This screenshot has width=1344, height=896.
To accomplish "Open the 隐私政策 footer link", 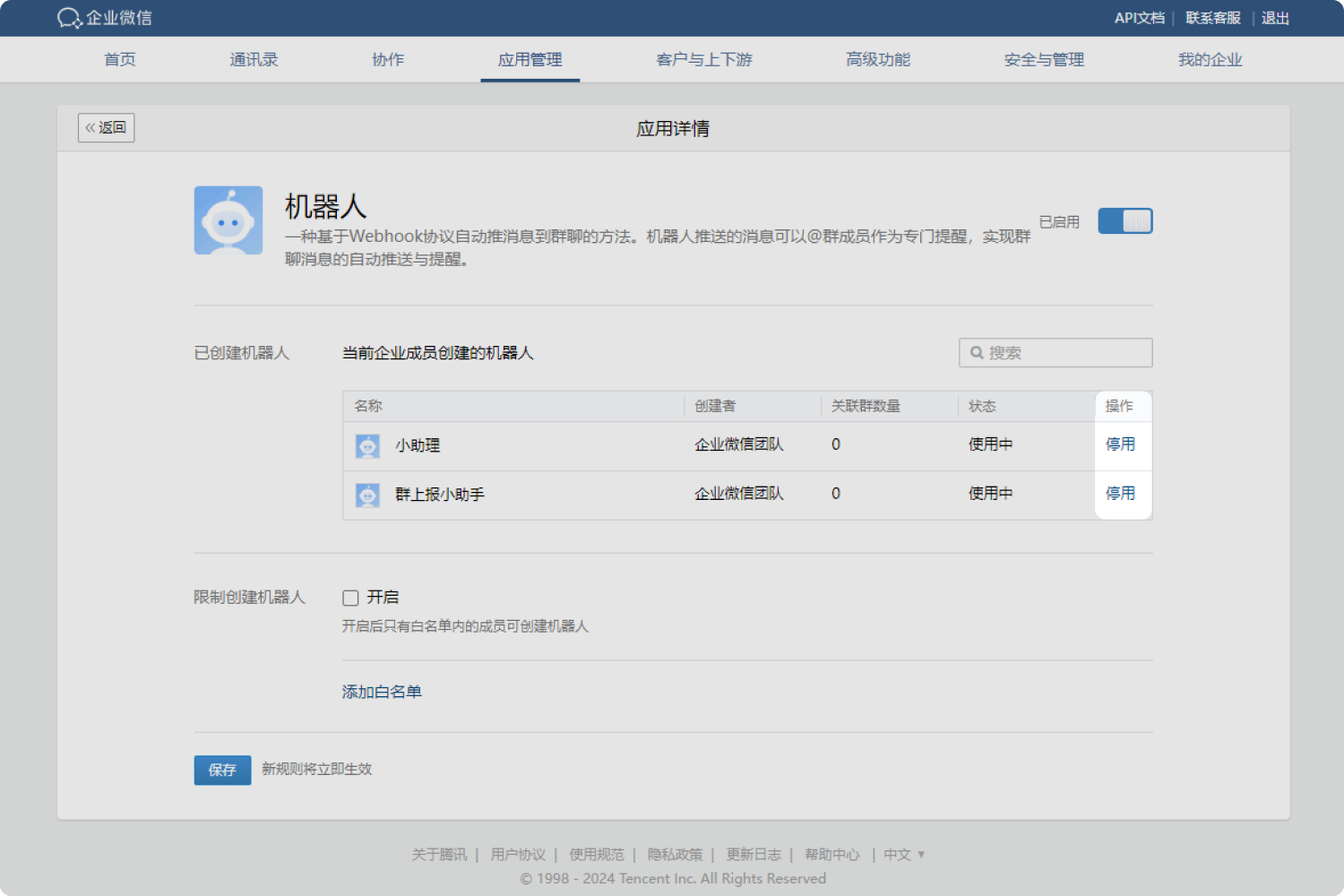I will coord(676,855).
